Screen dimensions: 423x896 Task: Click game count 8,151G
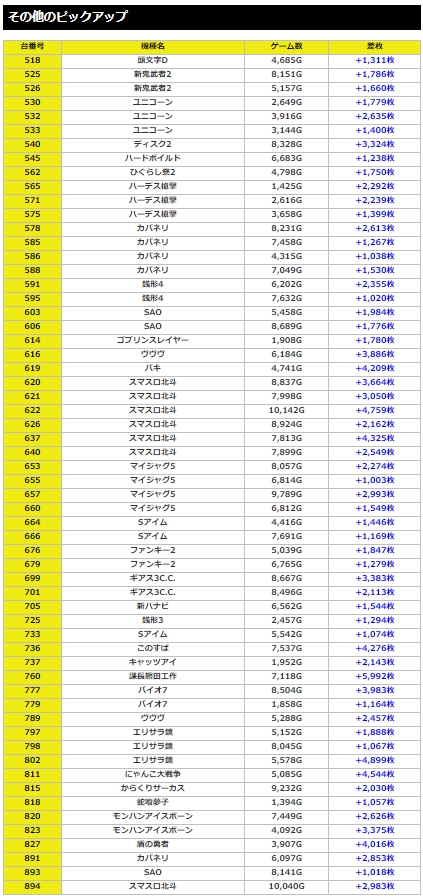287,74
